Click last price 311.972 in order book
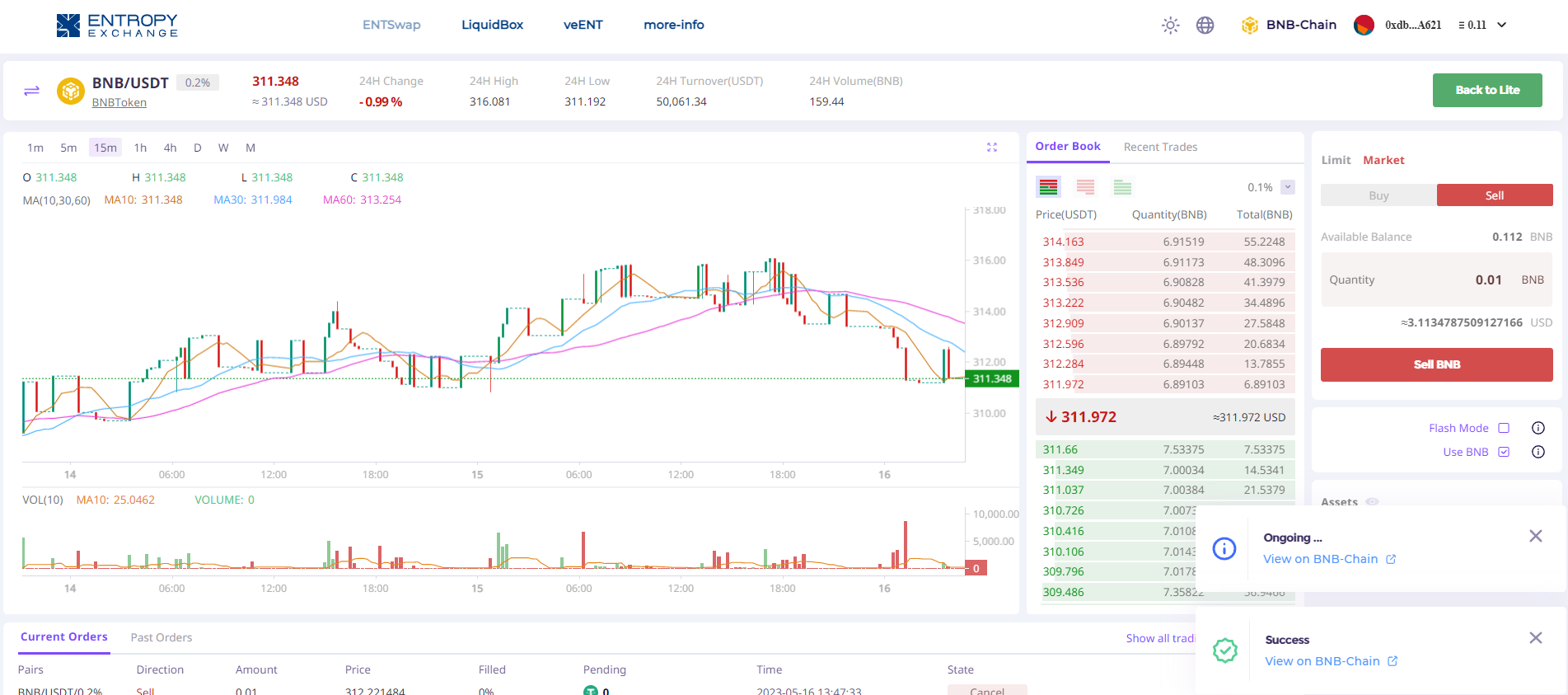 tap(1088, 417)
